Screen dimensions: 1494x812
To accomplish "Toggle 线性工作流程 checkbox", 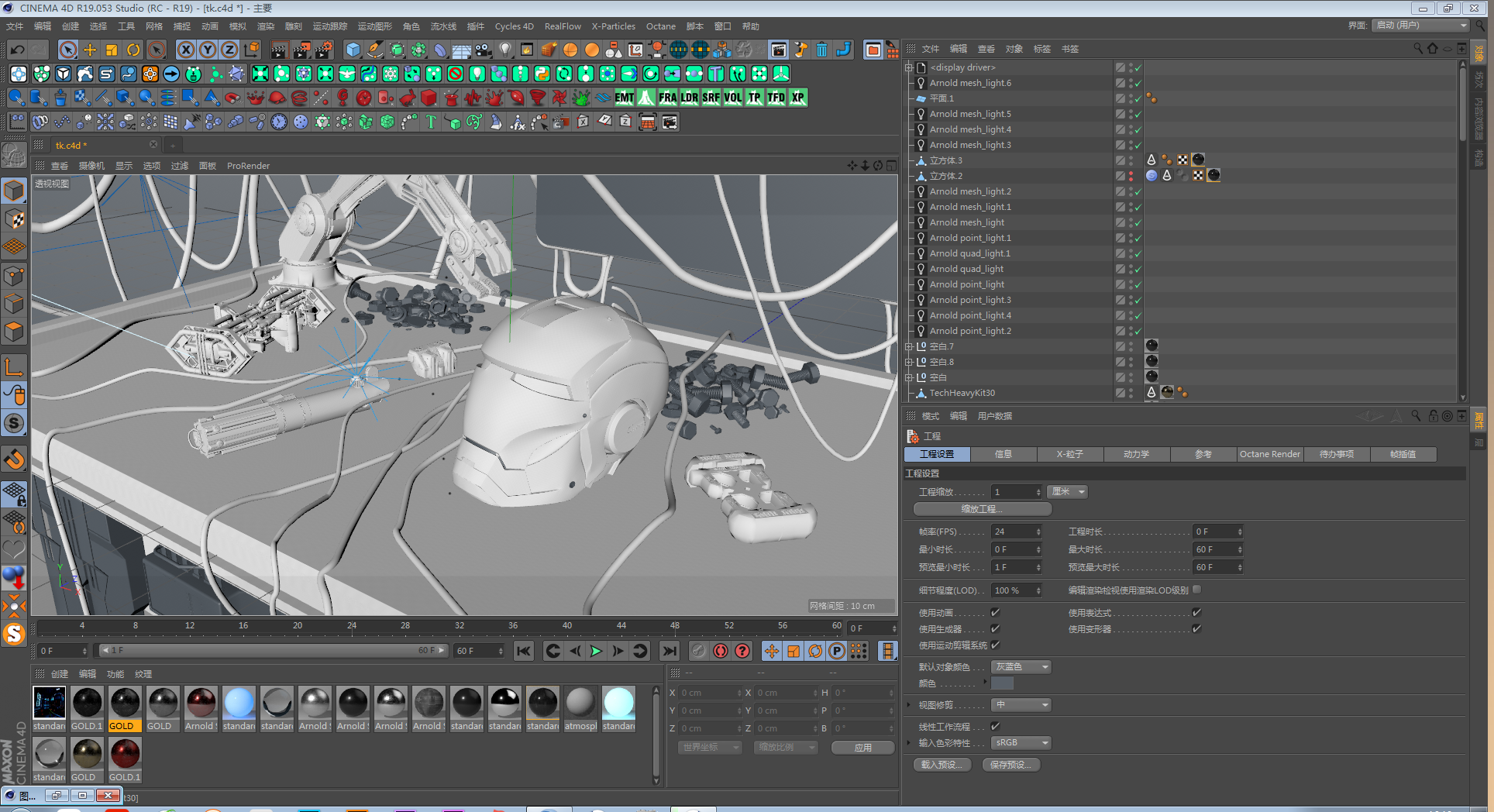I will [995, 726].
